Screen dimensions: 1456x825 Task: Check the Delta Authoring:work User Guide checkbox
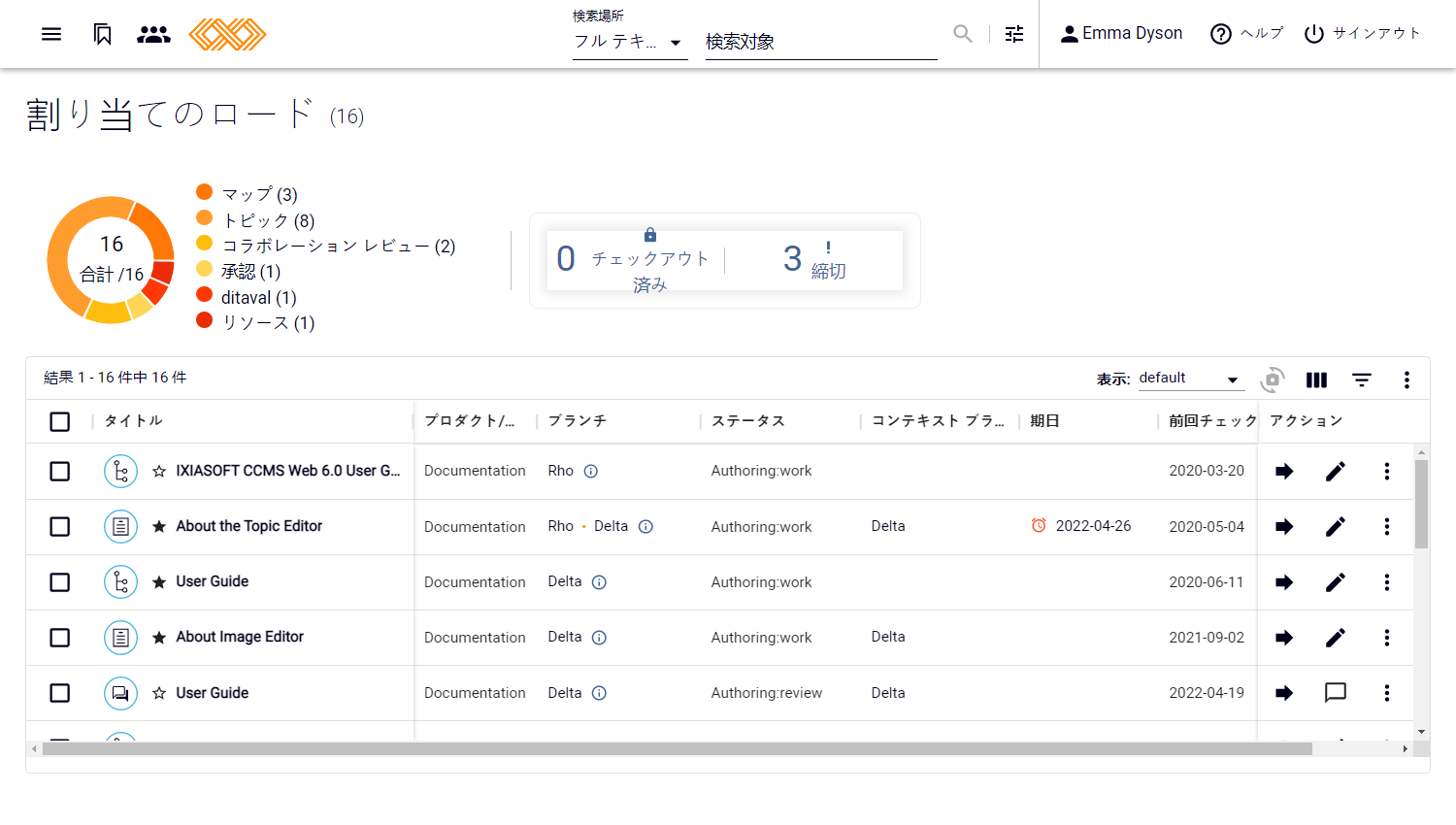pos(60,581)
